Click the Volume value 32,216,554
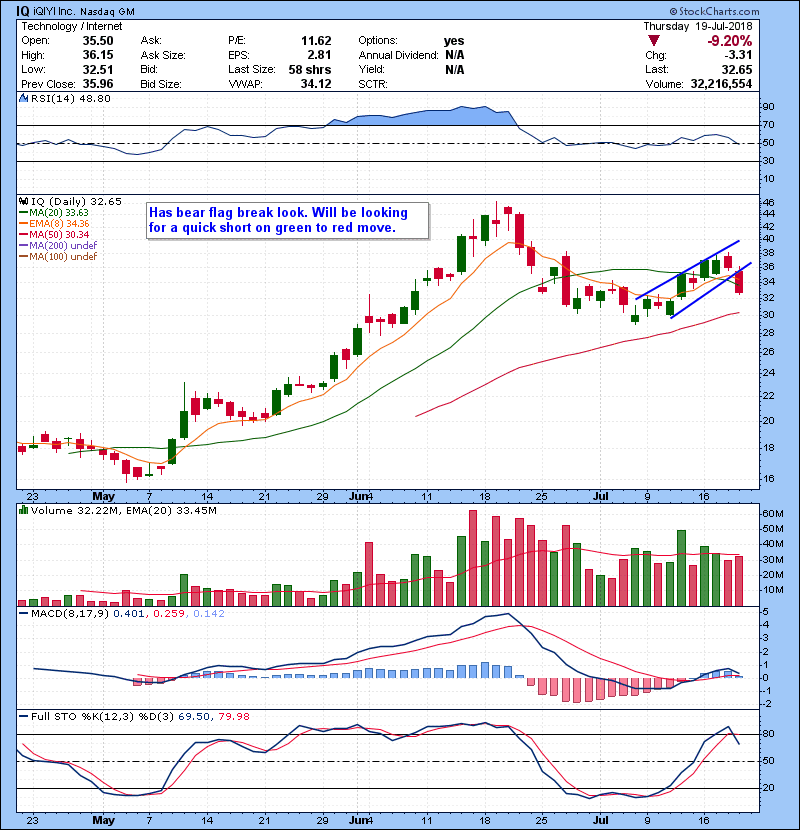800x830 pixels. tap(721, 84)
